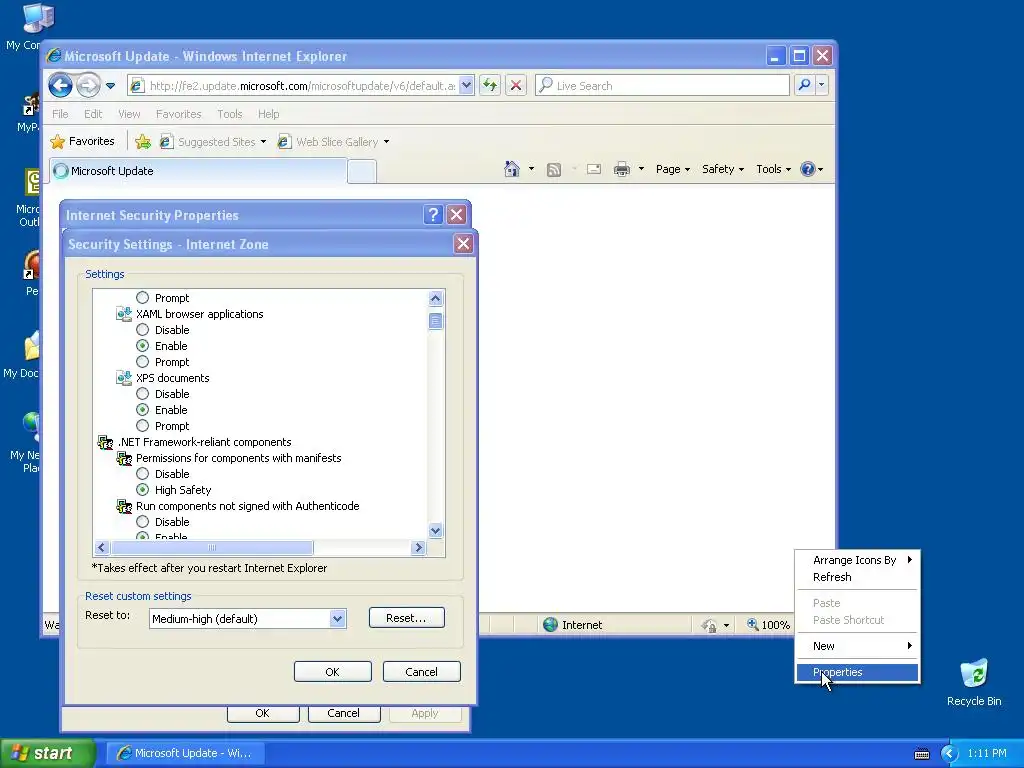Open the New submenu in context menu
This screenshot has width=1024, height=768.
(x=857, y=646)
